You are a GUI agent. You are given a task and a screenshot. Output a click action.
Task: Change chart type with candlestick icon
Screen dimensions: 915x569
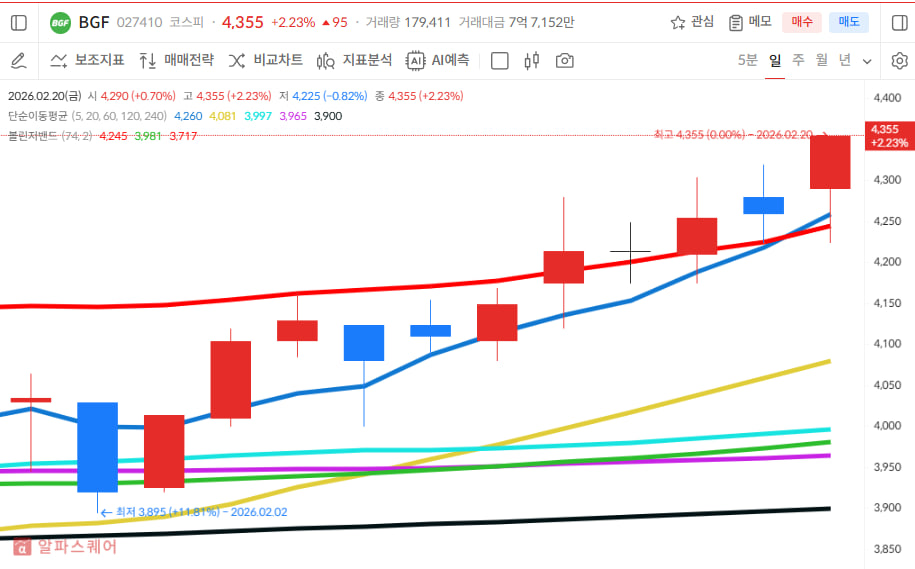[531, 61]
